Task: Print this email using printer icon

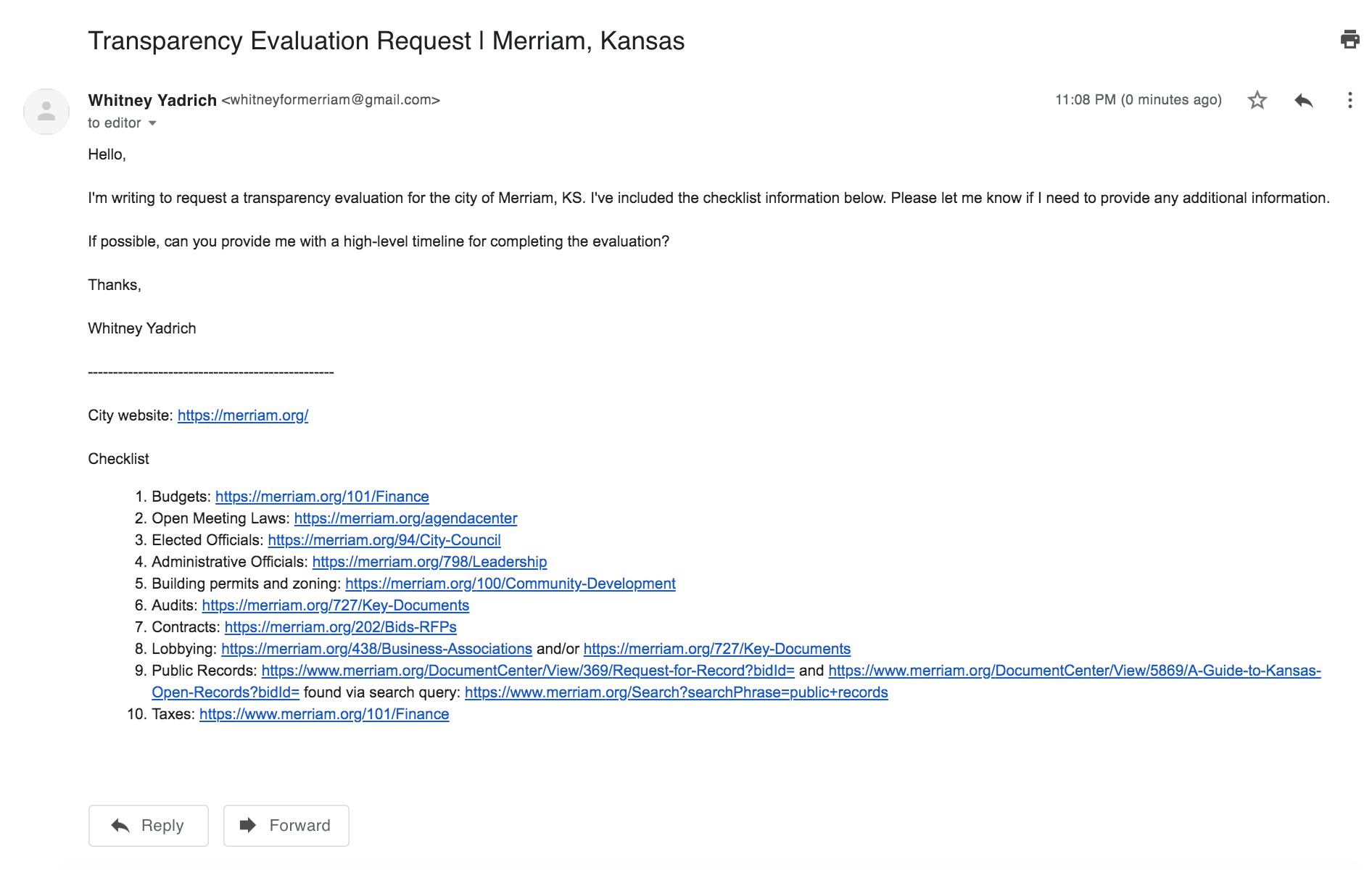Action: tap(1350, 39)
